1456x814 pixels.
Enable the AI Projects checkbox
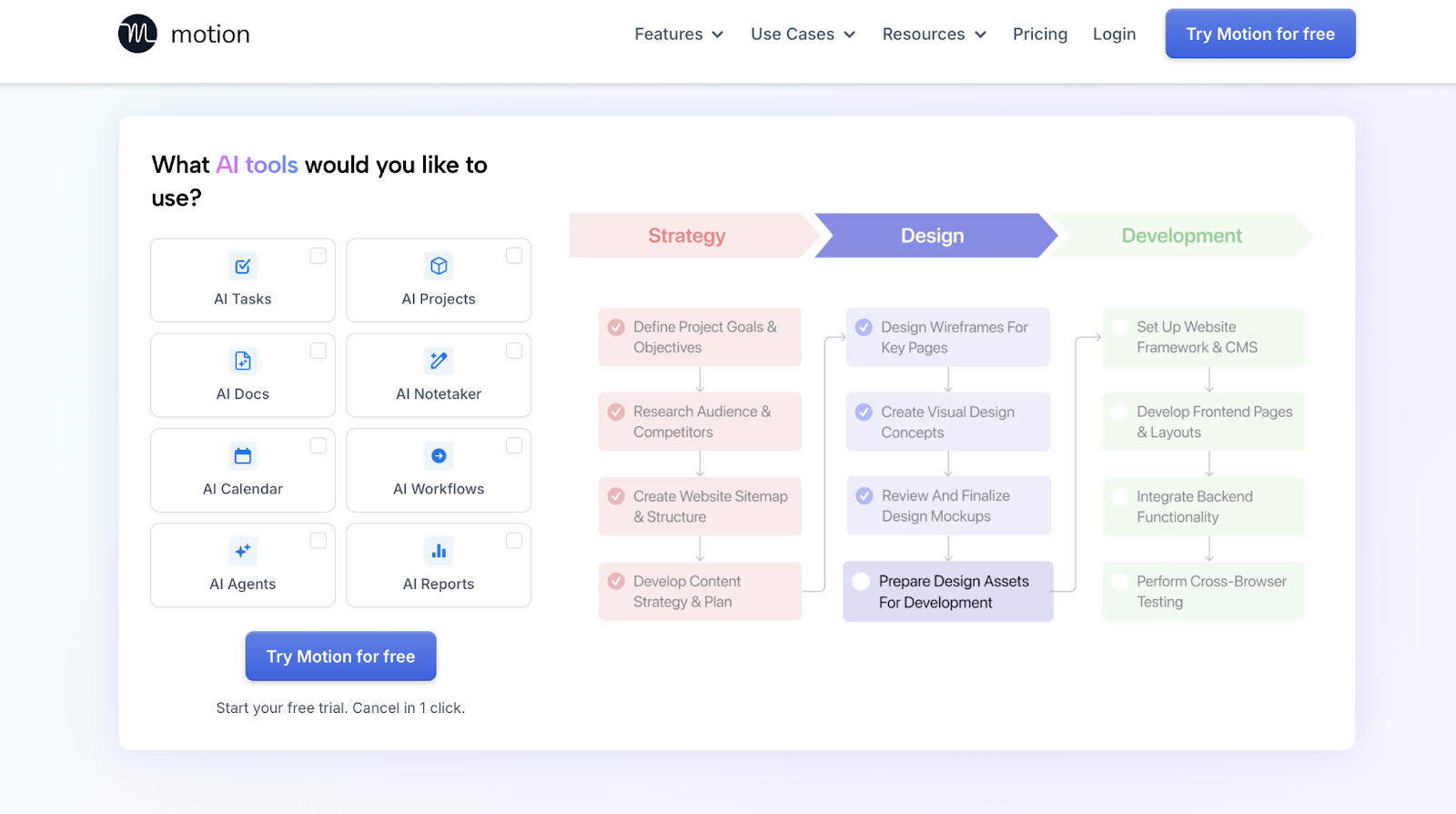click(514, 256)
